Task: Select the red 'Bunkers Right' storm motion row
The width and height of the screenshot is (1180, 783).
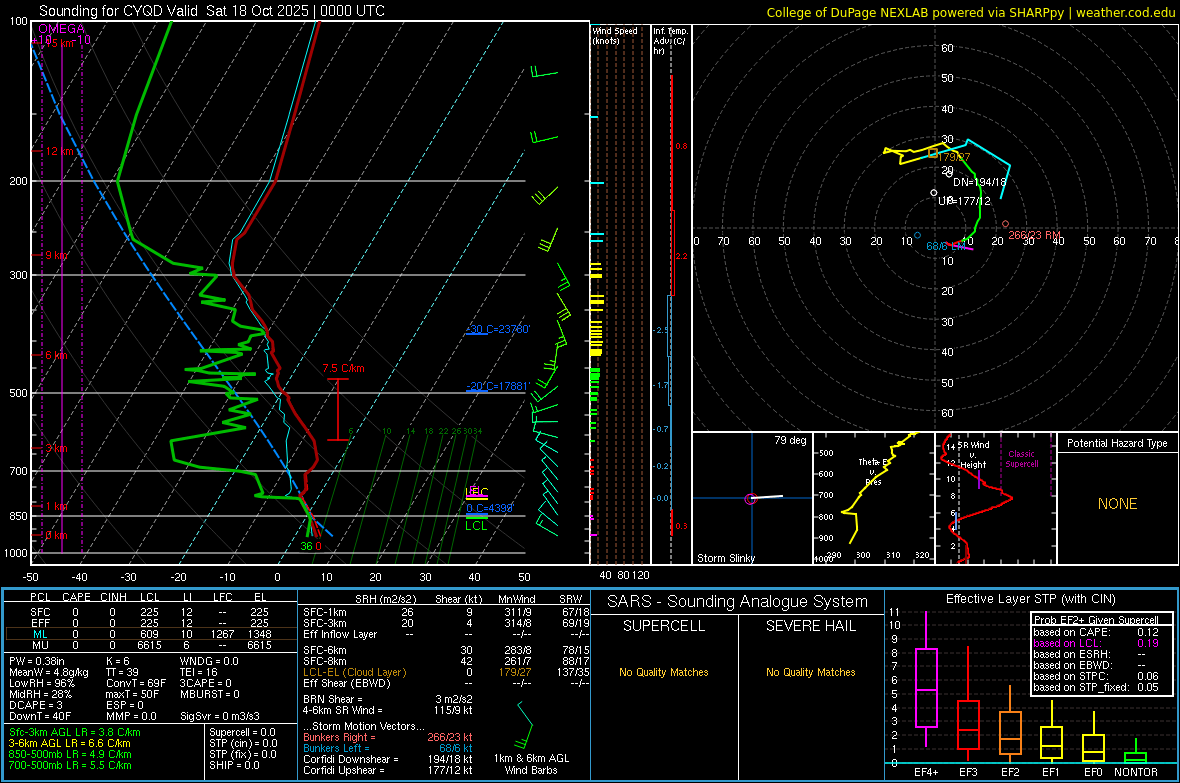Action: click(x=388, y=737)
